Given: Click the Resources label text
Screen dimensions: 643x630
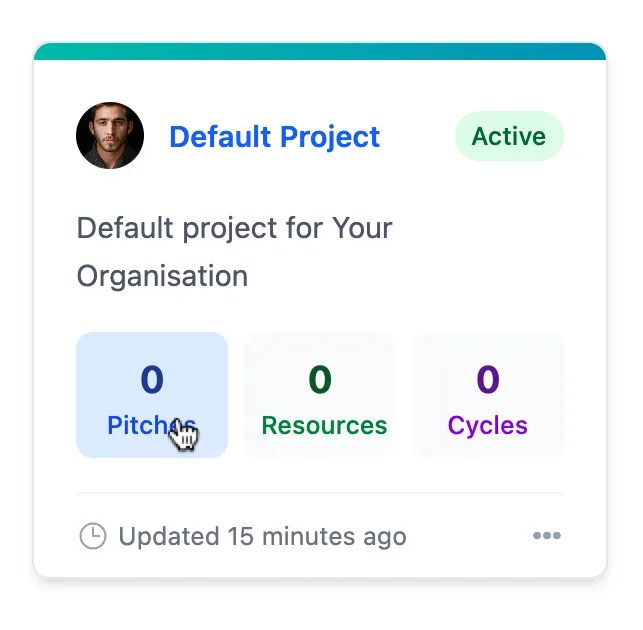Looking at the screenshot, I should tap(324, 425).
